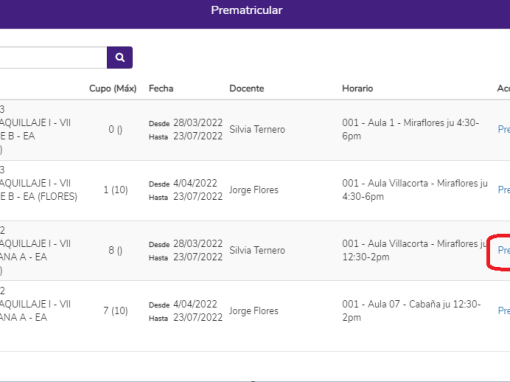Click Pre link for Aula 07 Cabaña
The height and width of the screenshot is (382, 510).
[504, 311]
